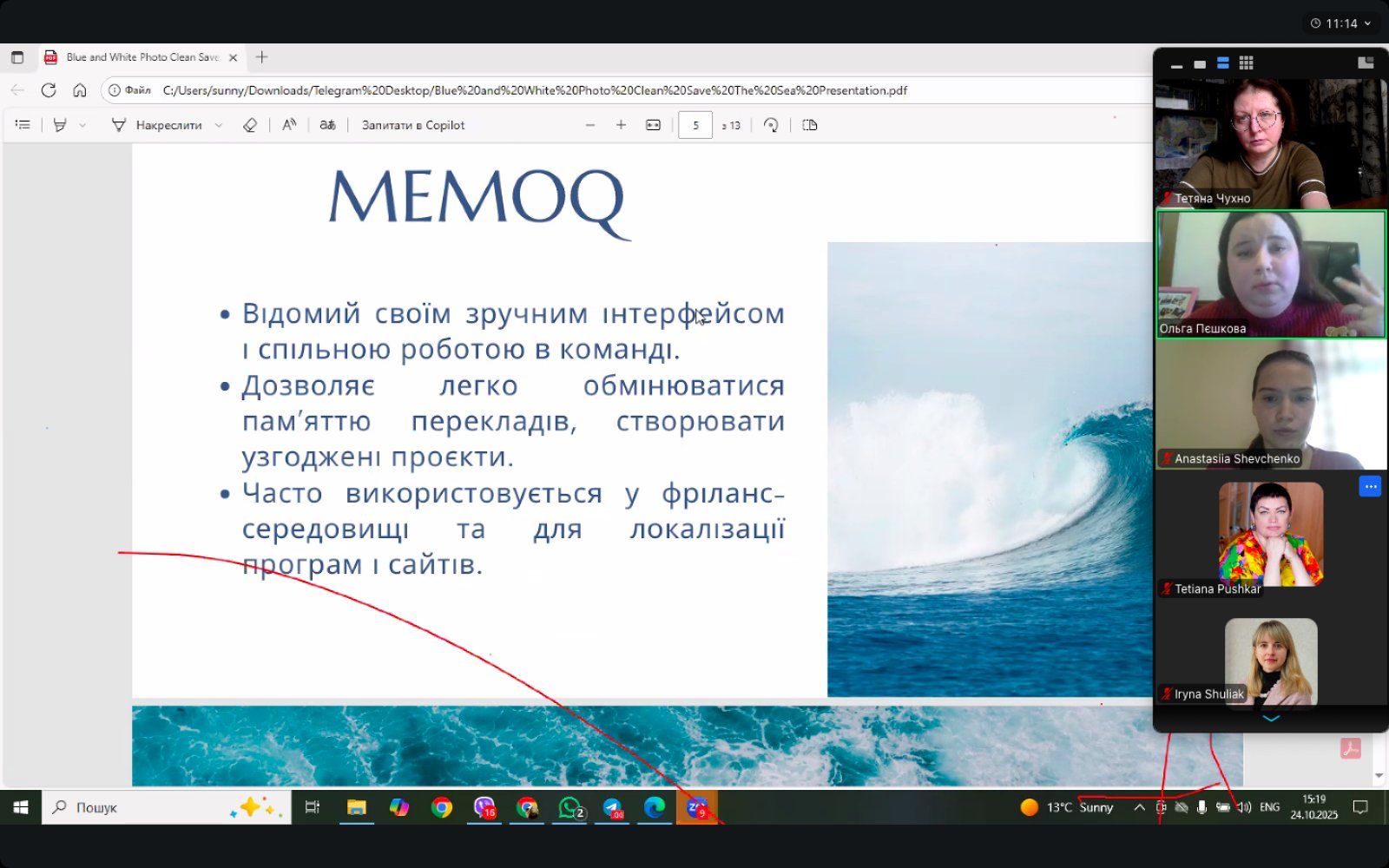Screen dimensions: 1389x868
Task: Switch to two-page view icon
Action: [810, 125]
